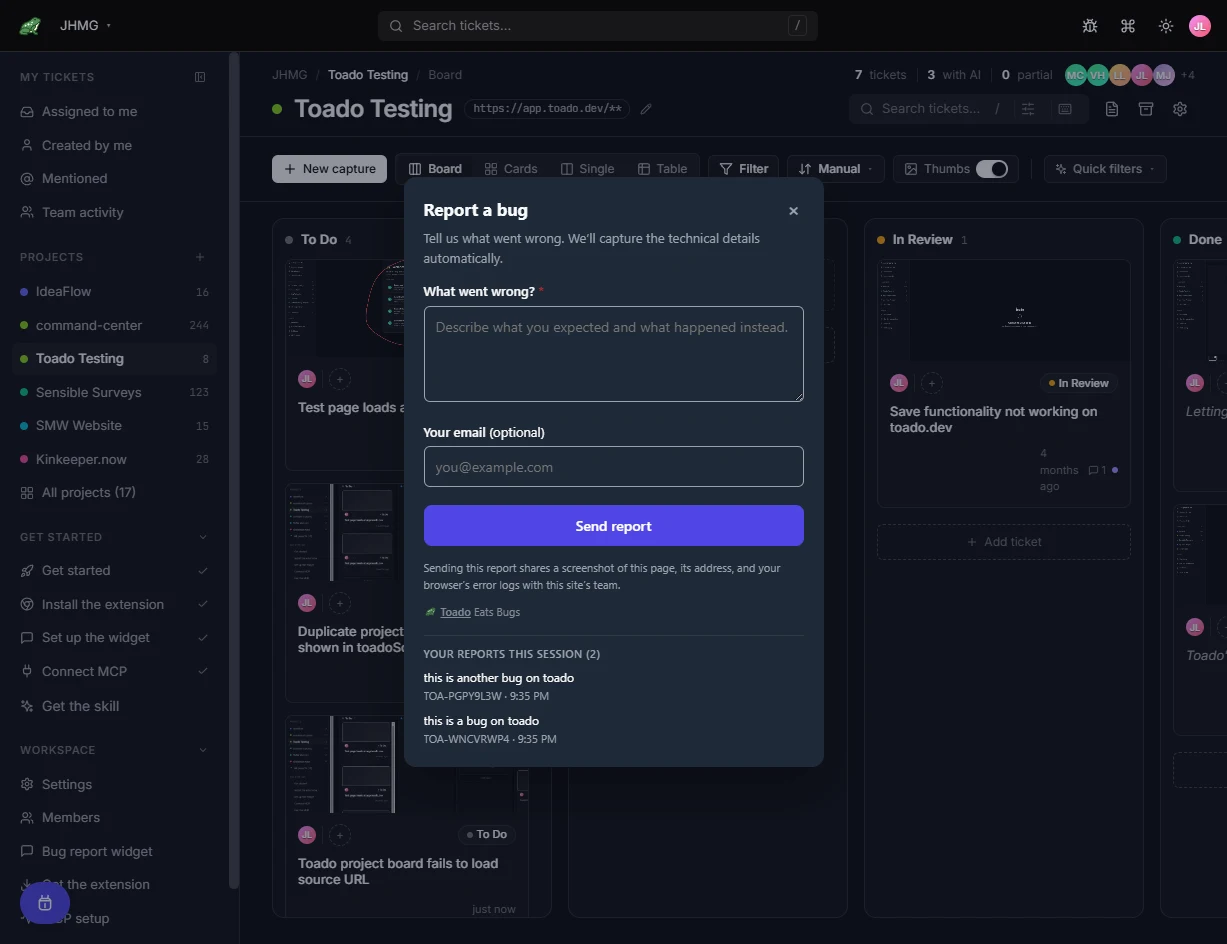Open comment count on Save functionality ticket
This screenshot has width=1227, height=944.
tap(1098, 470)
